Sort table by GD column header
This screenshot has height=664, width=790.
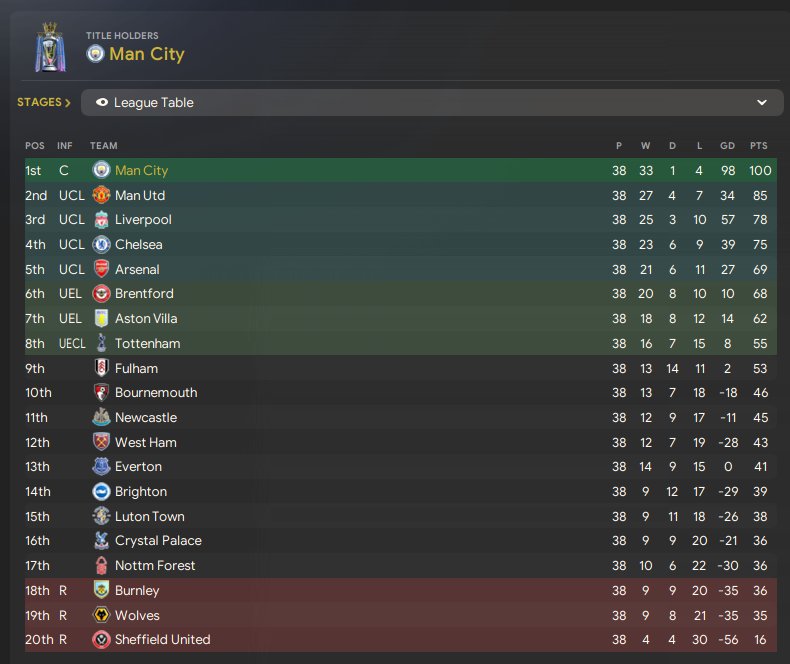(x=727, y=146)
